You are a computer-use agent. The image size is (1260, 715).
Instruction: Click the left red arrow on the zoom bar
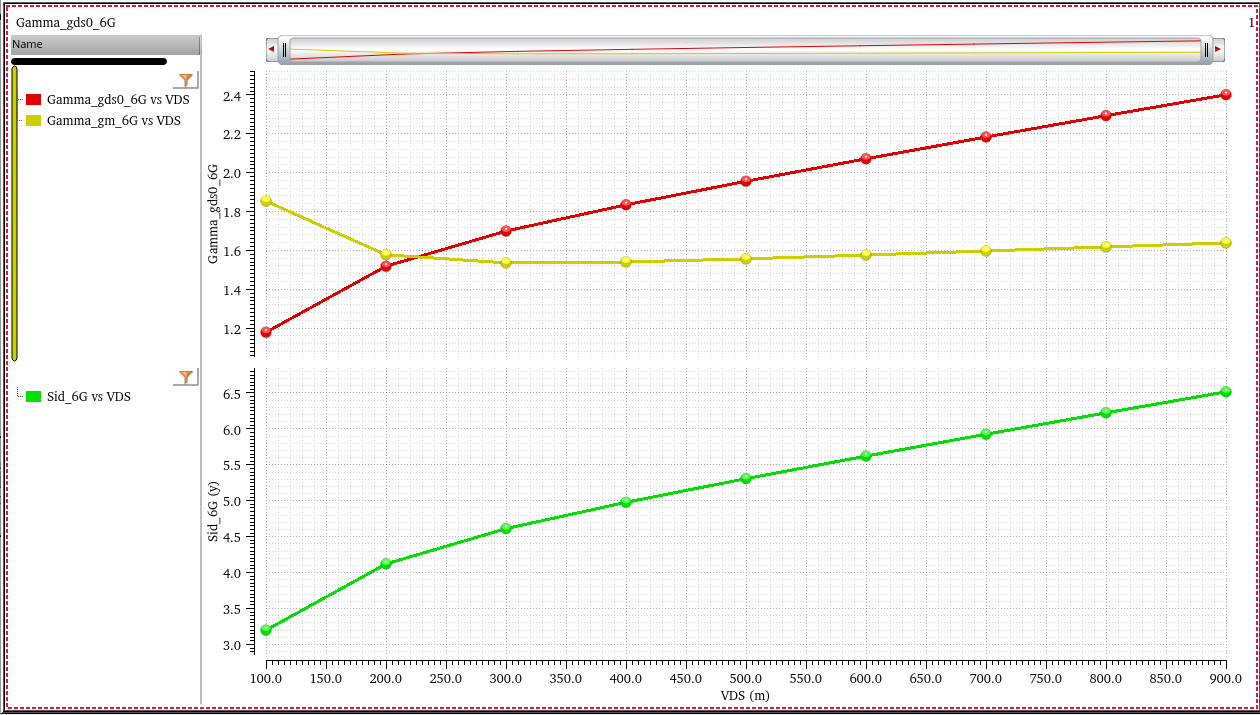click(x=271, y=49)
